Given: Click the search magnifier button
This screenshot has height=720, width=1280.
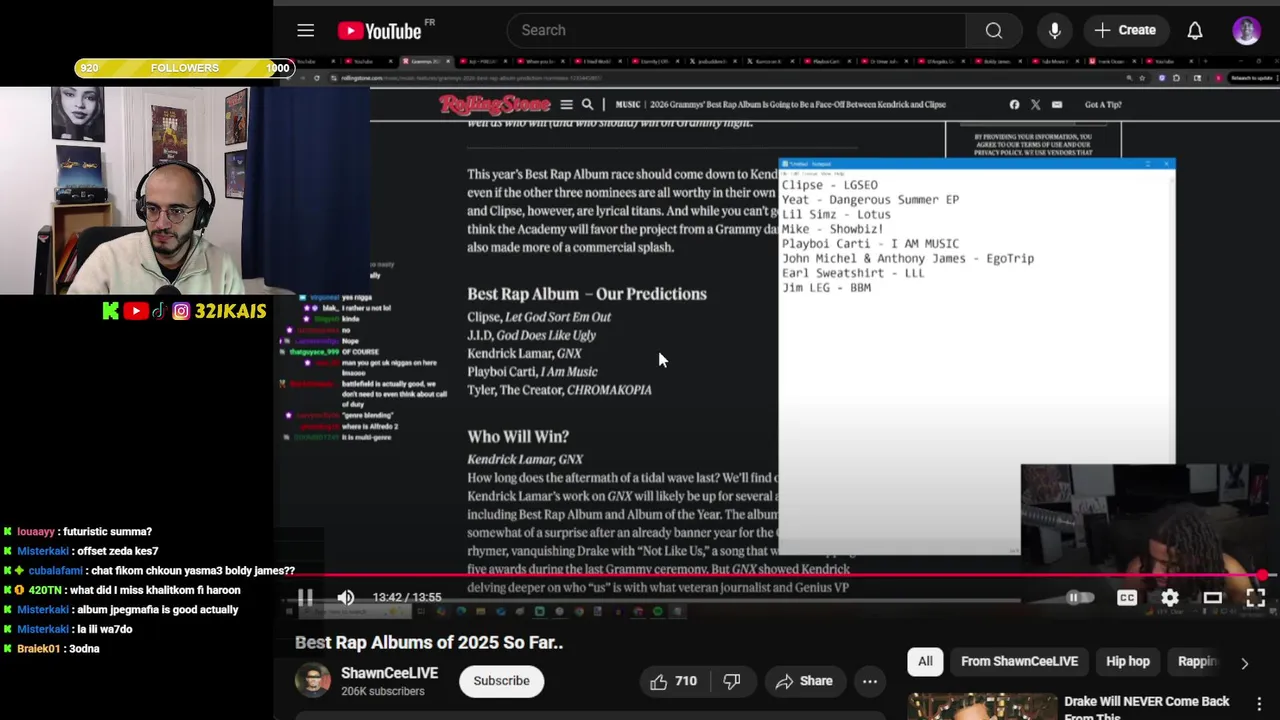Looking at the screenshot, I should [994, 30].
